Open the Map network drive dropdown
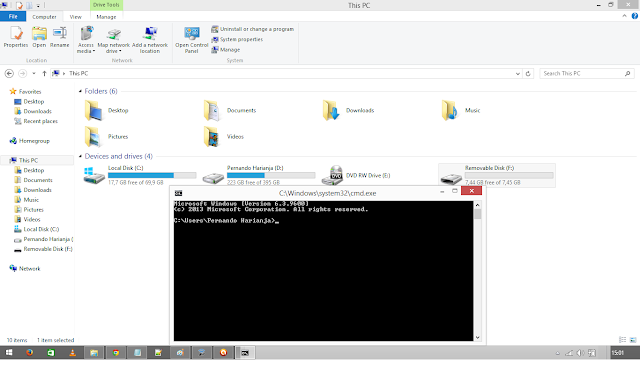 coord(113,40)
